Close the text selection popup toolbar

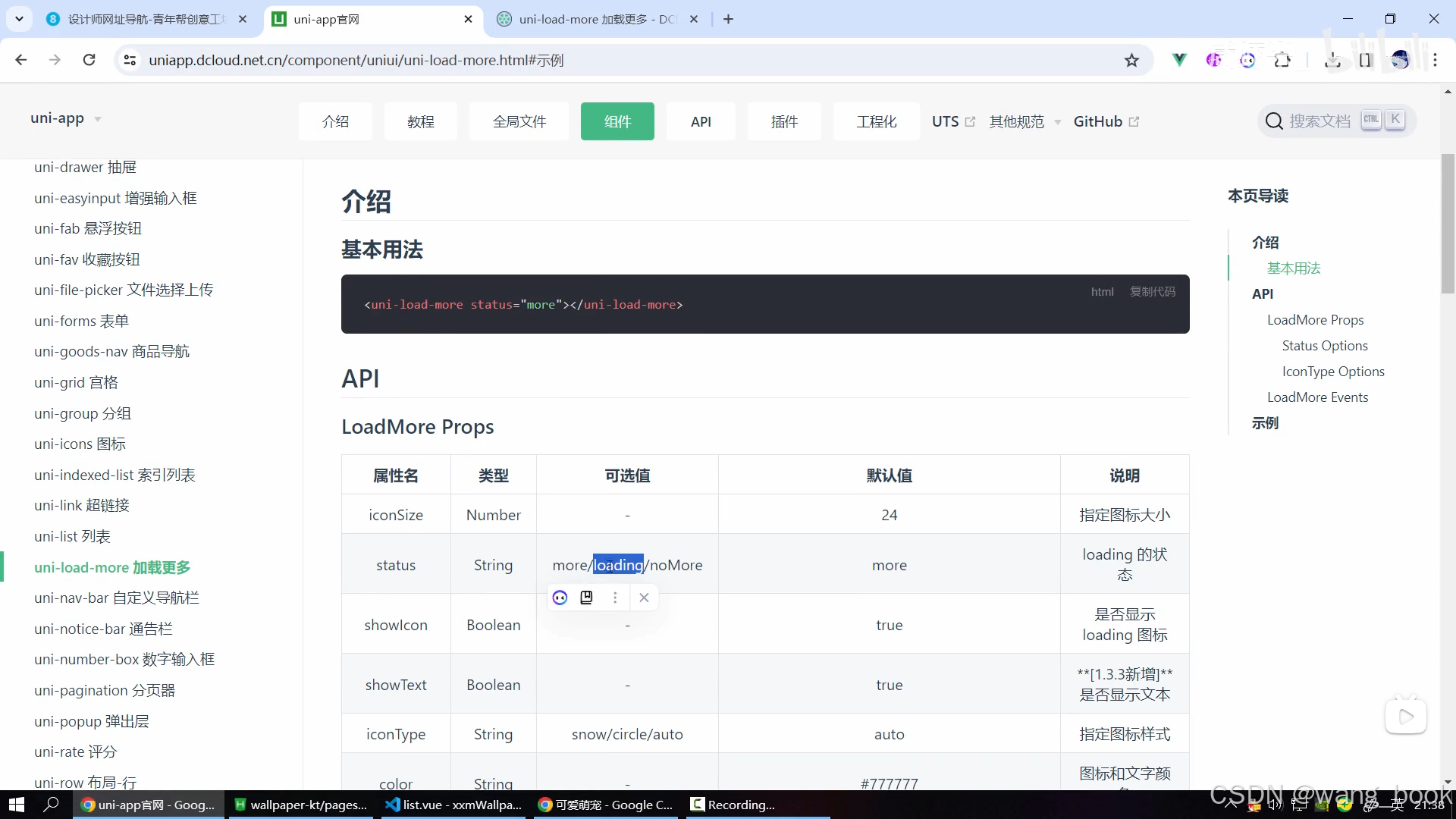pyautogui.click(x=644, y=598)
